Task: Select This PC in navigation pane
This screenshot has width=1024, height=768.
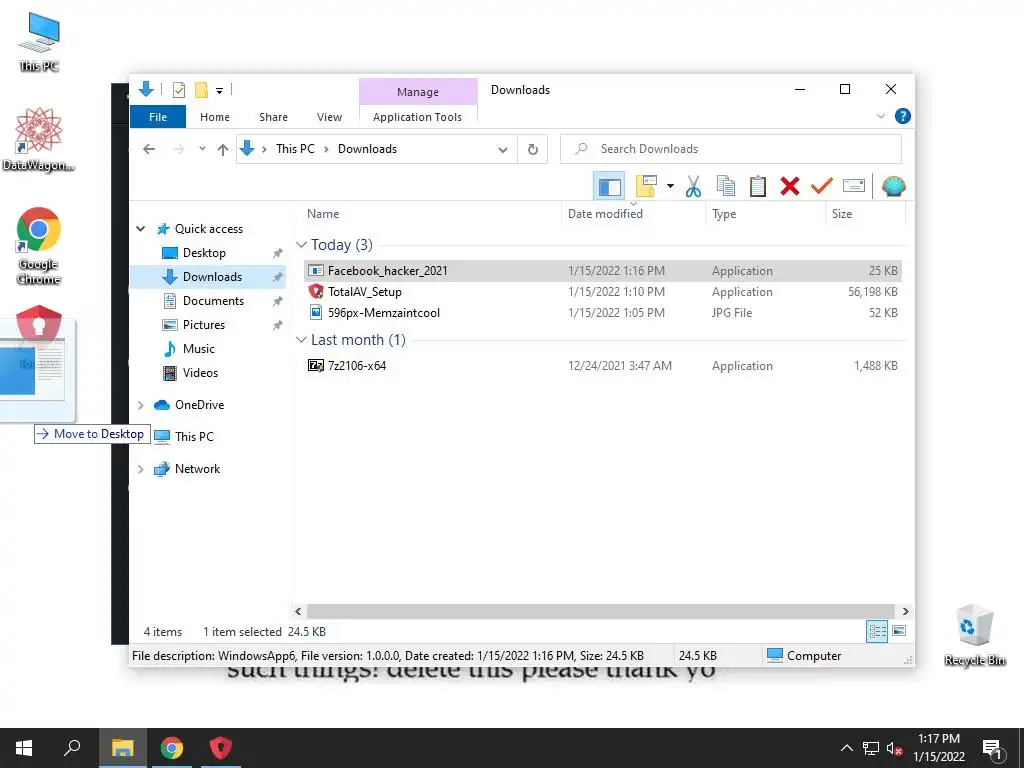Action: 194,436
